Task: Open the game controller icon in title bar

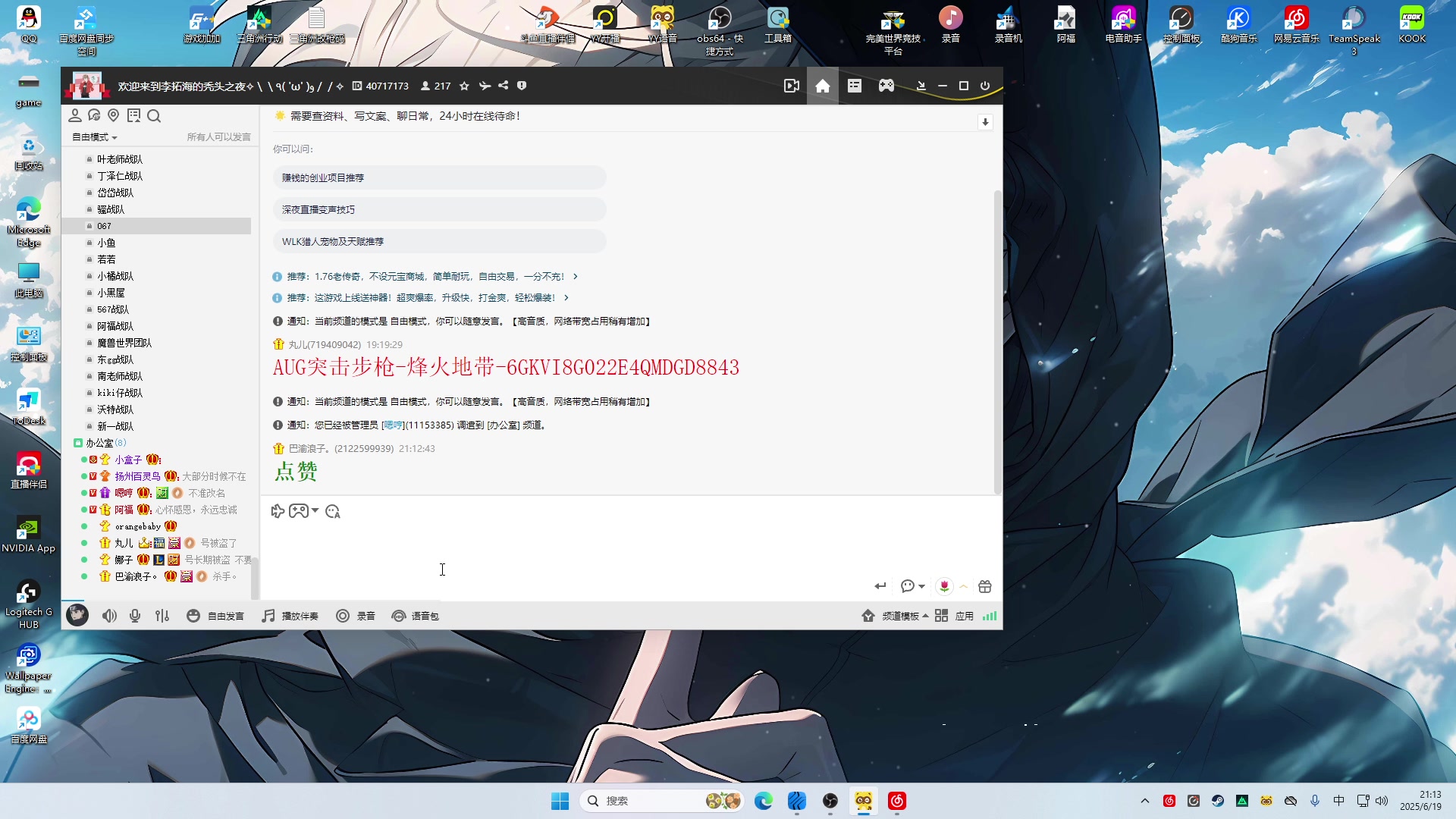Action: (x=886, y=86)
